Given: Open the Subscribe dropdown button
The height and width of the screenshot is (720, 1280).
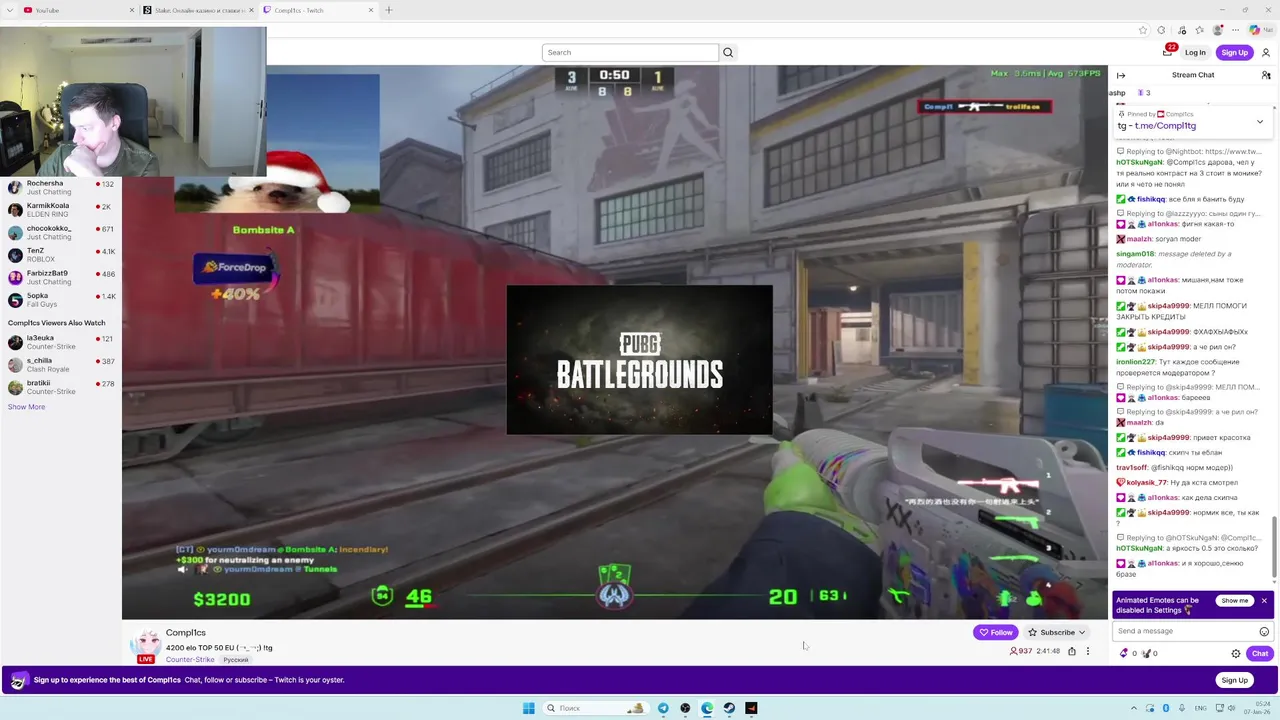Looking at the screenshot, I should (x=1055, y=632).
